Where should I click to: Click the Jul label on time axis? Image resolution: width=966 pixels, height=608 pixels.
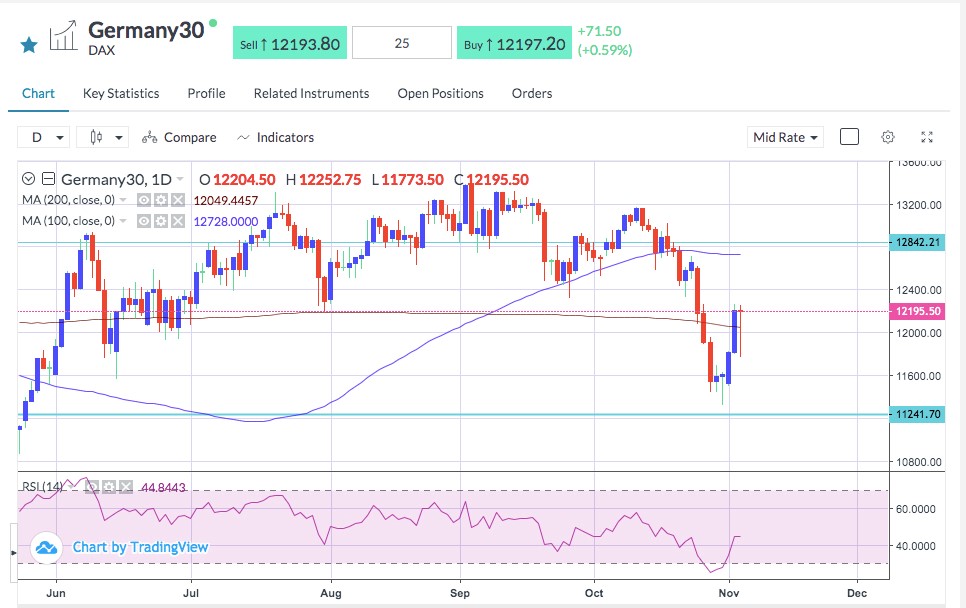(x=191, y=593)
